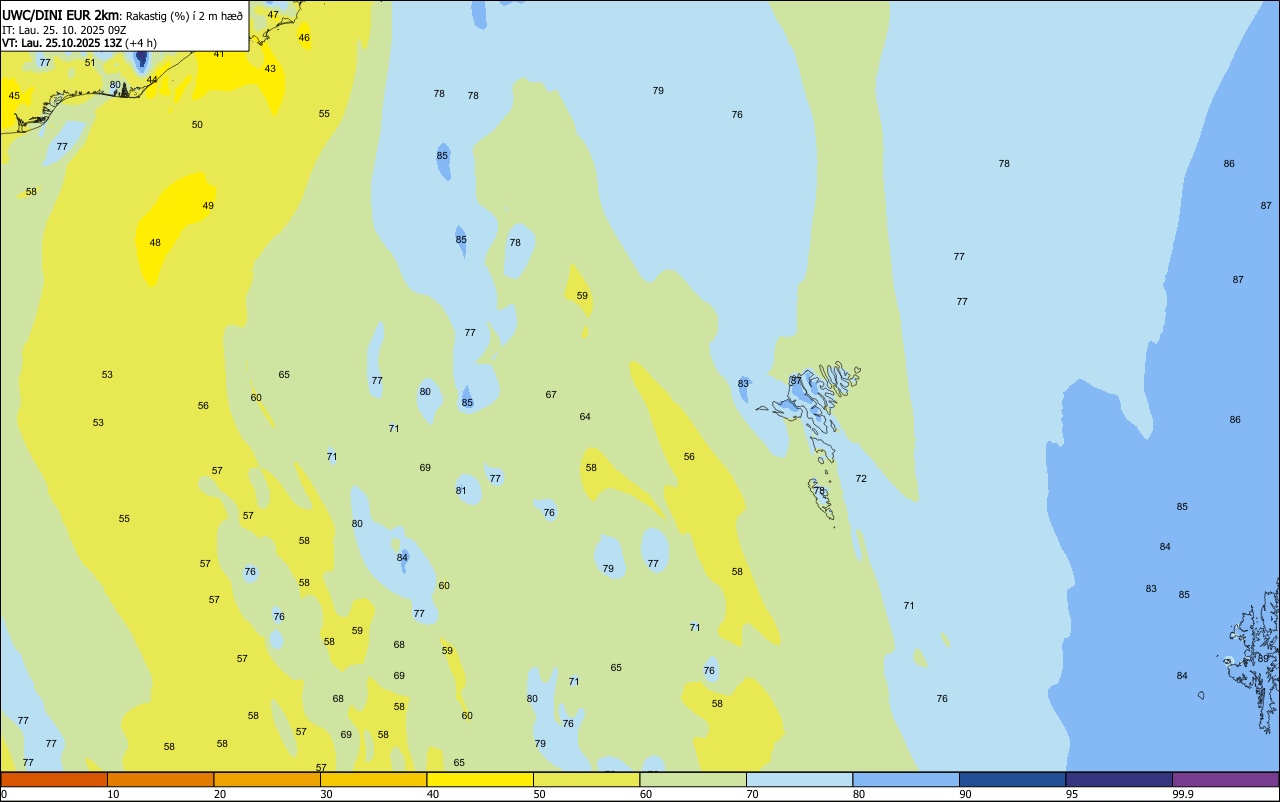Screen dimensions: 1280x802
Task: Select the 95–99.9 navy legend swatch
Action: click(1119, 779)
